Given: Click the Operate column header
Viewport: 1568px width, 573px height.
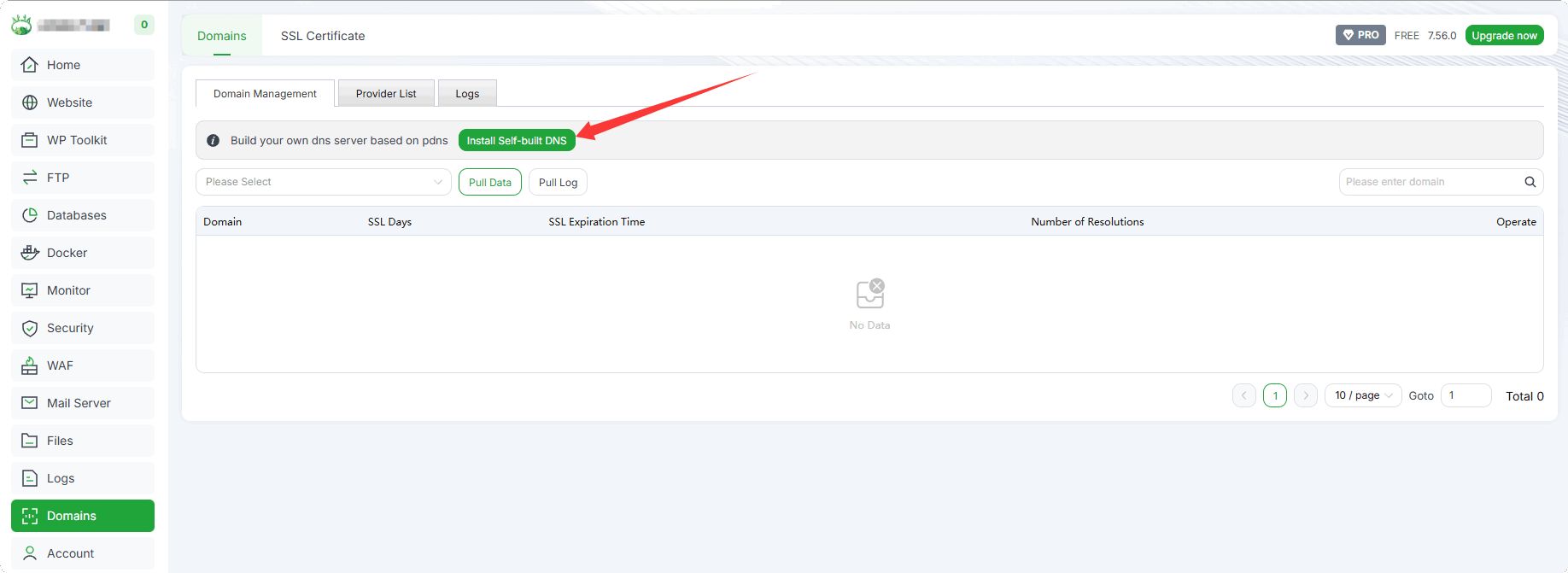Looking at the screenshot, I should click(1516, 222).
